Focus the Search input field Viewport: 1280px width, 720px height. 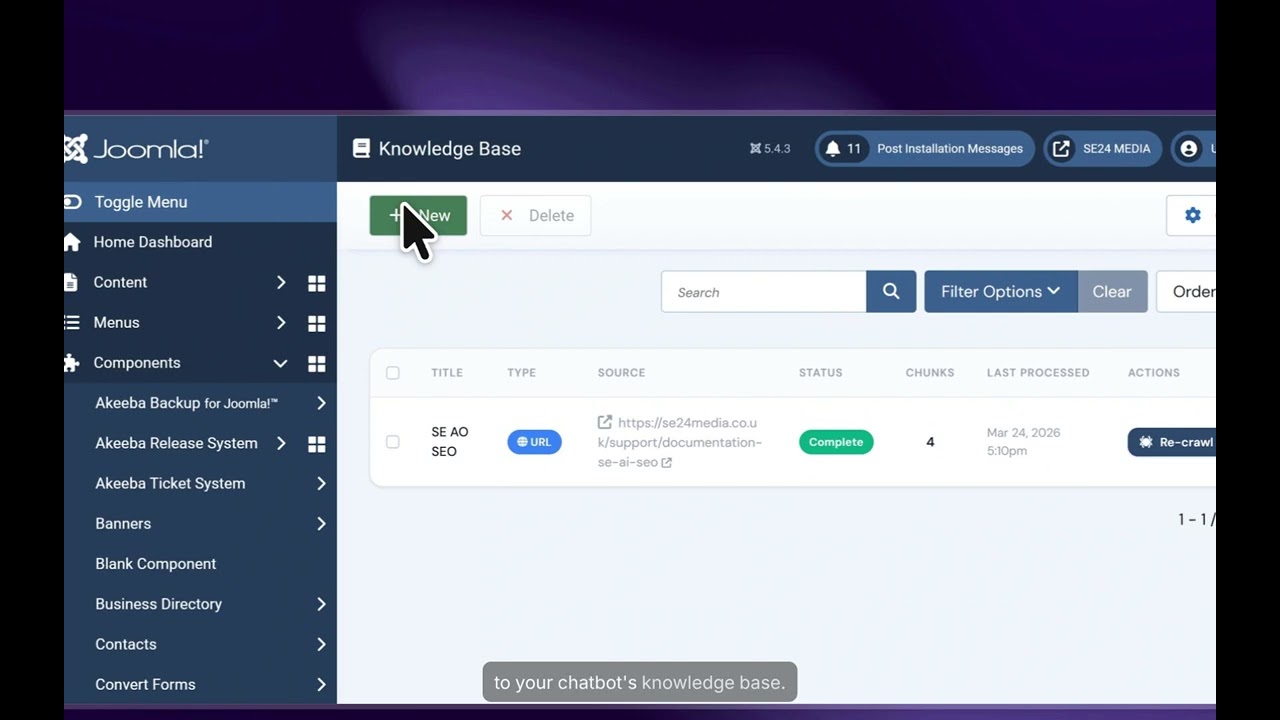[x=763, y=292]
